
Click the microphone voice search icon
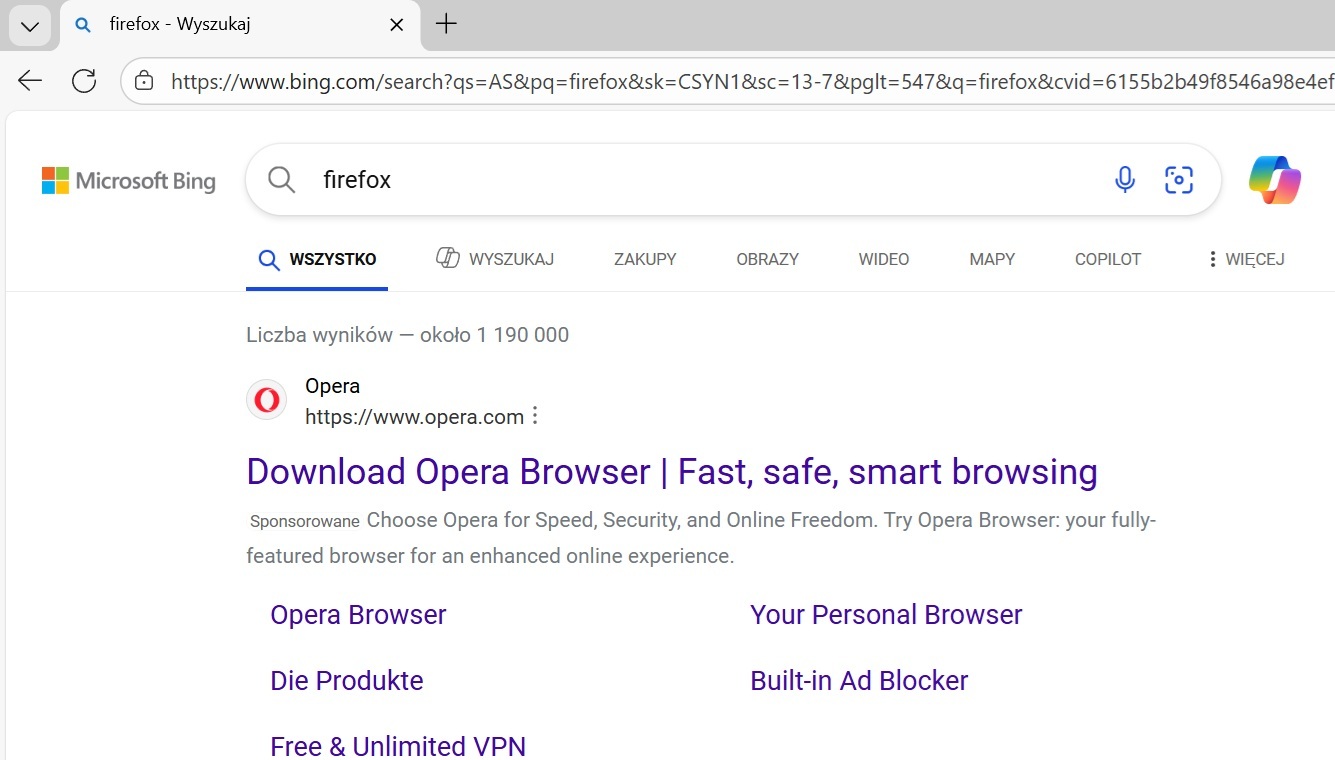pos(1125,180)
